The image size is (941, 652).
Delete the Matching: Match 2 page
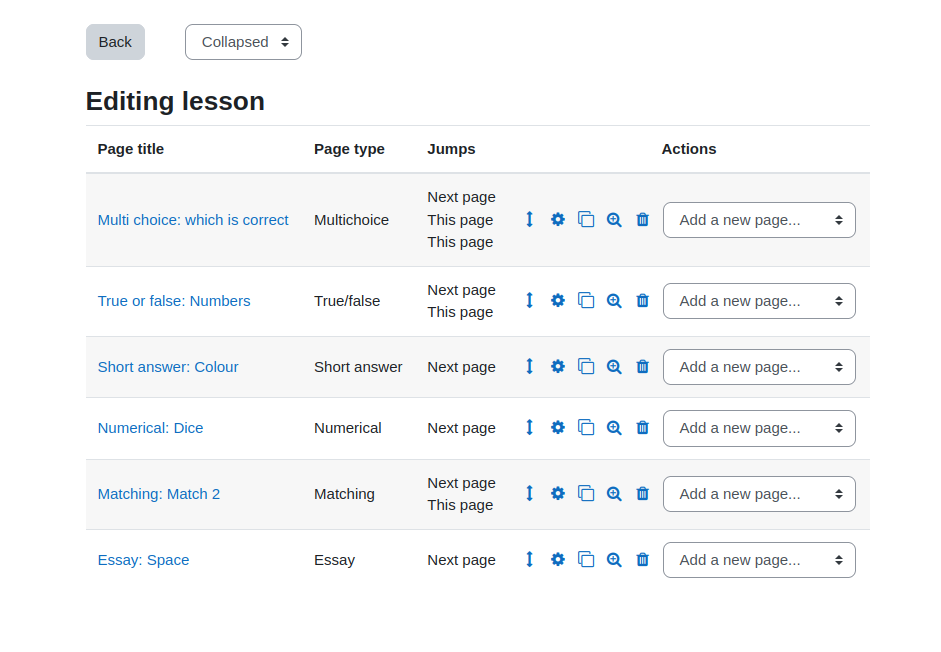tap(642, 494)
